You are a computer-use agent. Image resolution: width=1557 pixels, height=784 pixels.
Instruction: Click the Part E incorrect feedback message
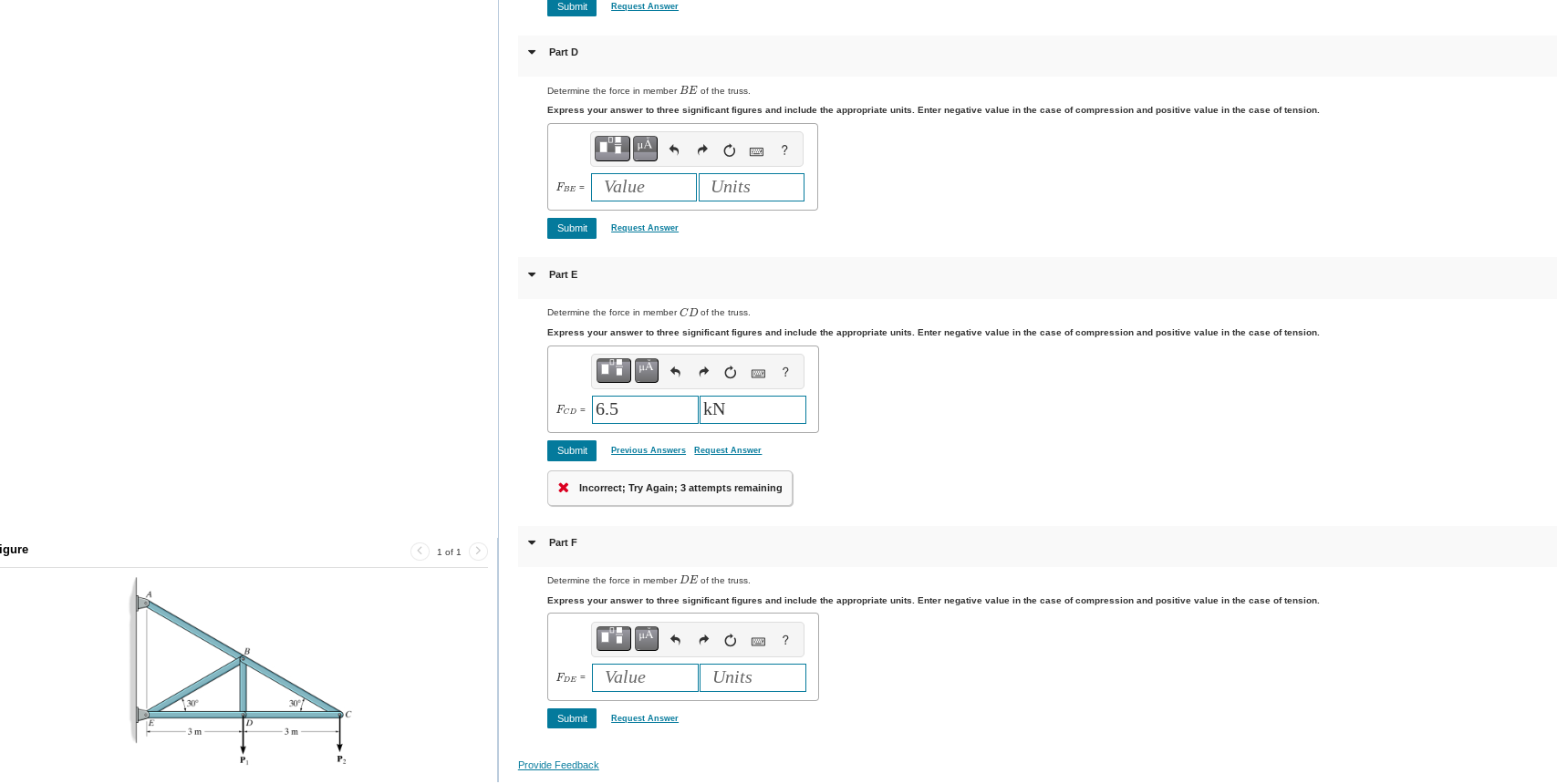point(670,488)
